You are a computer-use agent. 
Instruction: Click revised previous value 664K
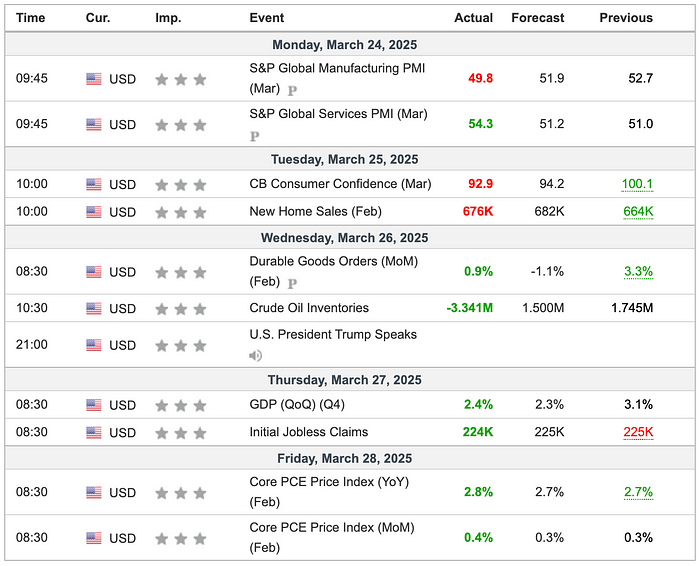638,212
